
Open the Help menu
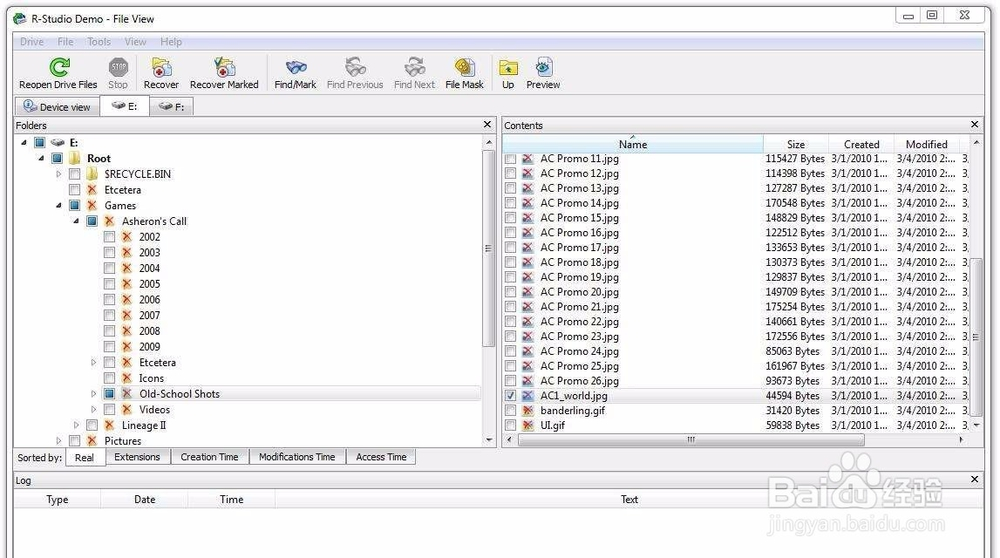pyautogui.click(x=171, y=41)
